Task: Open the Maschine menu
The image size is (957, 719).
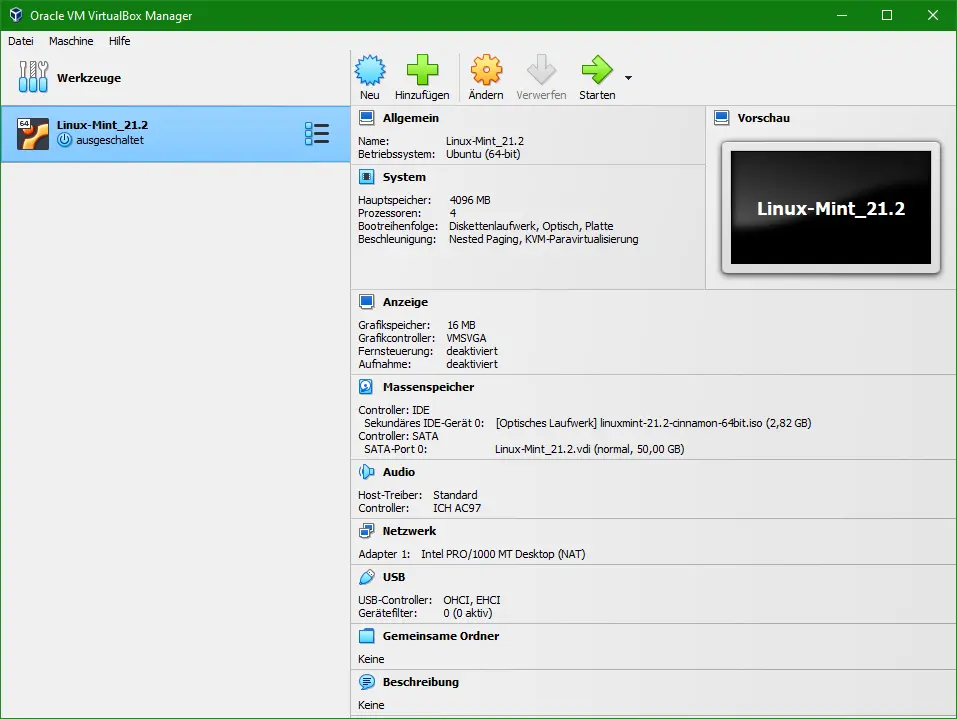Action: pos(70,41)
